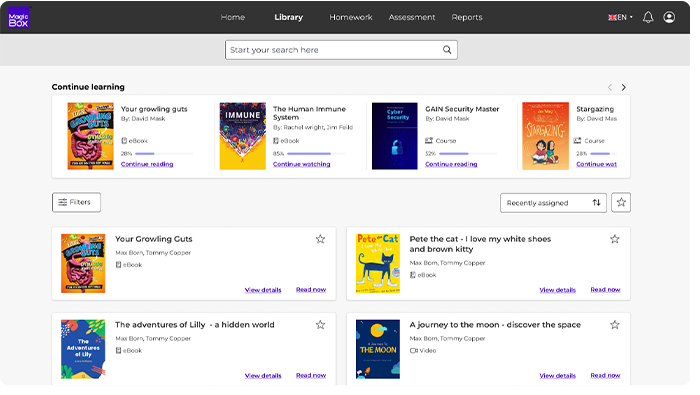Open The Moon video cover thumbnail
The height and width of the screenshot is (395, 700).
[378, 349]
